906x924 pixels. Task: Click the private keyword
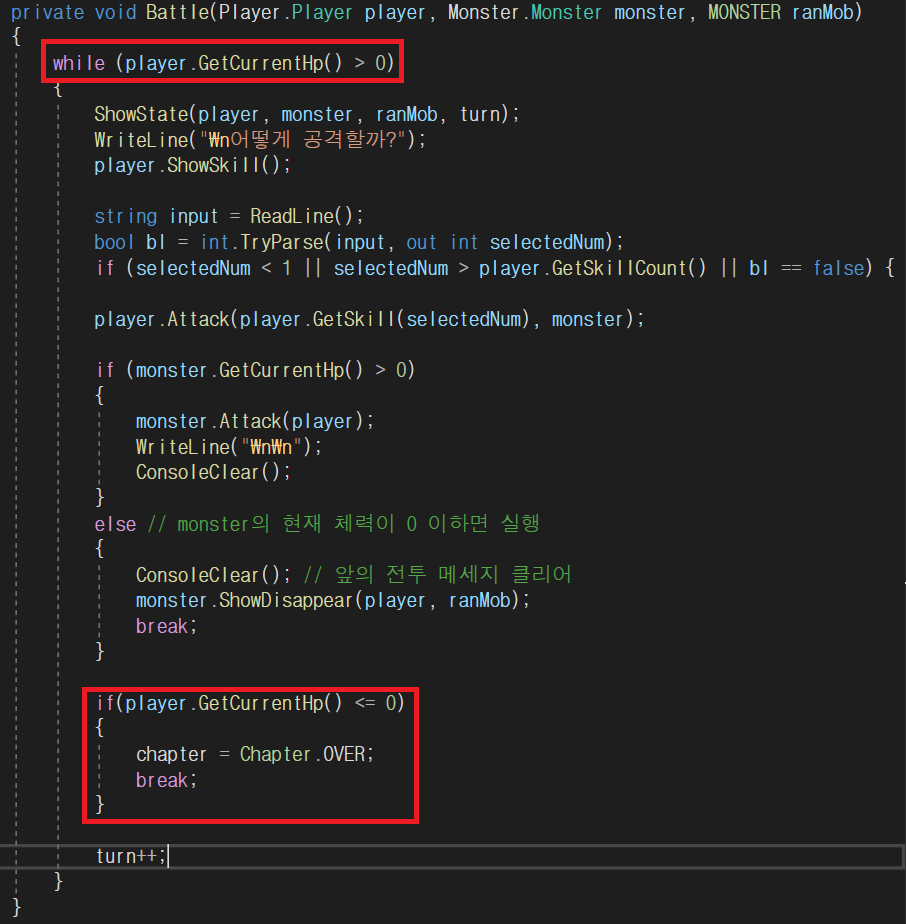point(47,12)
